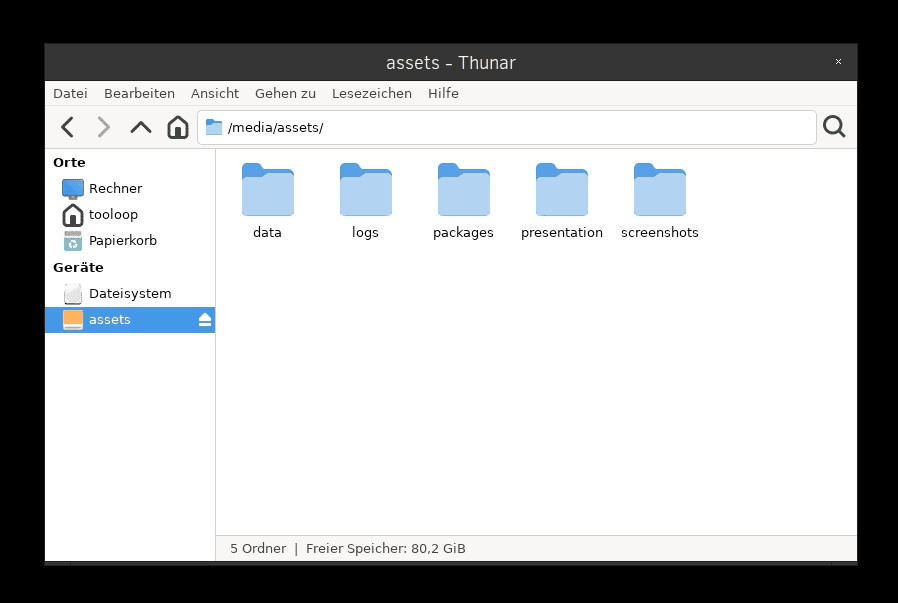This screenshot has width=898, height=603.
Task: Open the Gehen zu menu
Action: coord(285,93)
